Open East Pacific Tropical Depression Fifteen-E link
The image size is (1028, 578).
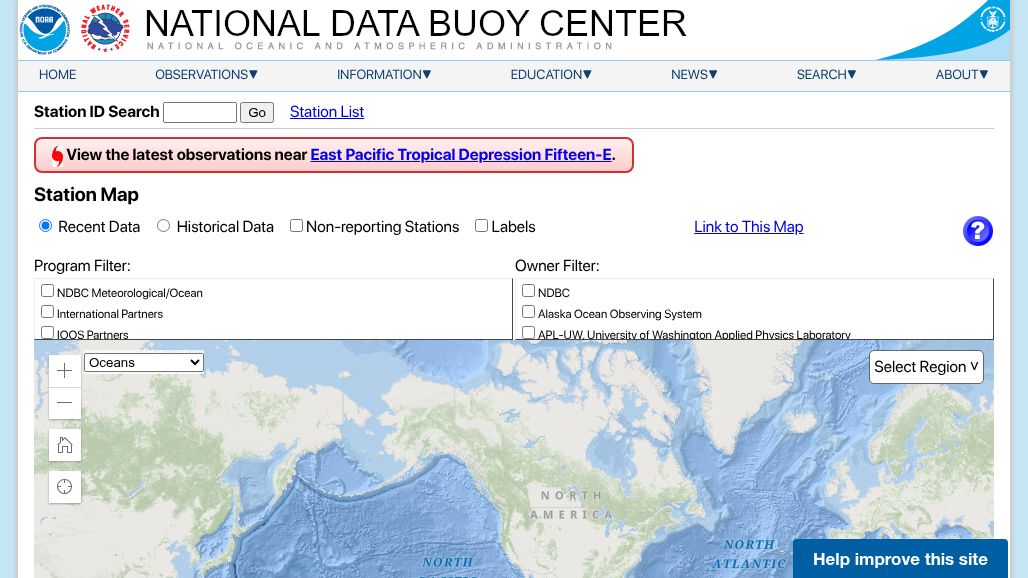[461, 155]
